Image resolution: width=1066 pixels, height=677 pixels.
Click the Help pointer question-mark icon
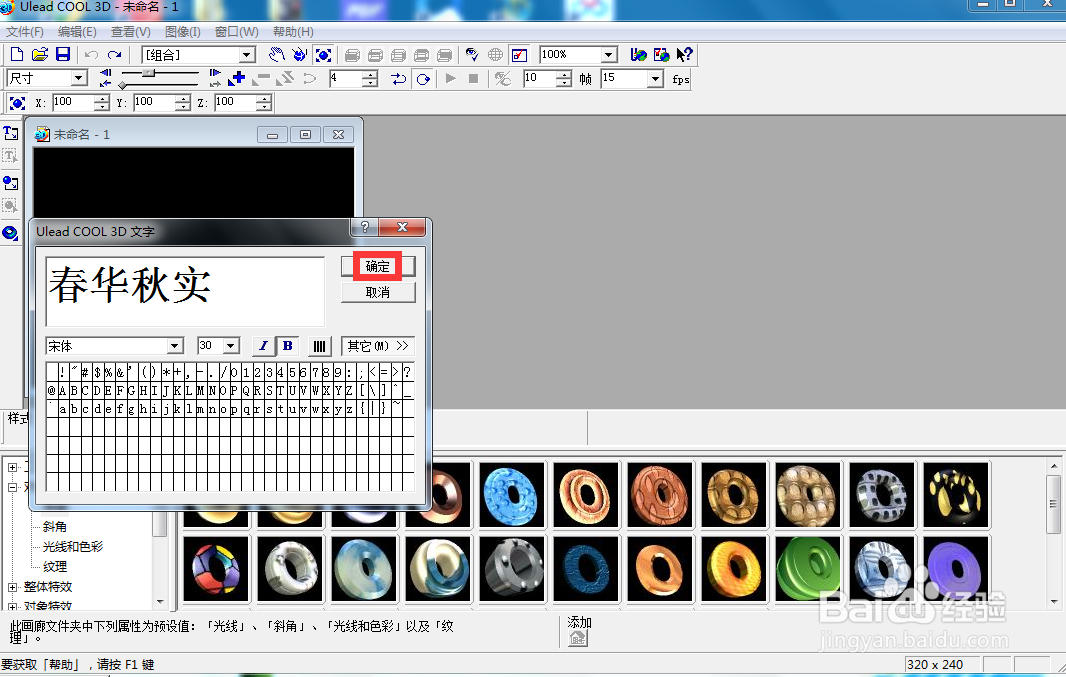click(685, 54)
